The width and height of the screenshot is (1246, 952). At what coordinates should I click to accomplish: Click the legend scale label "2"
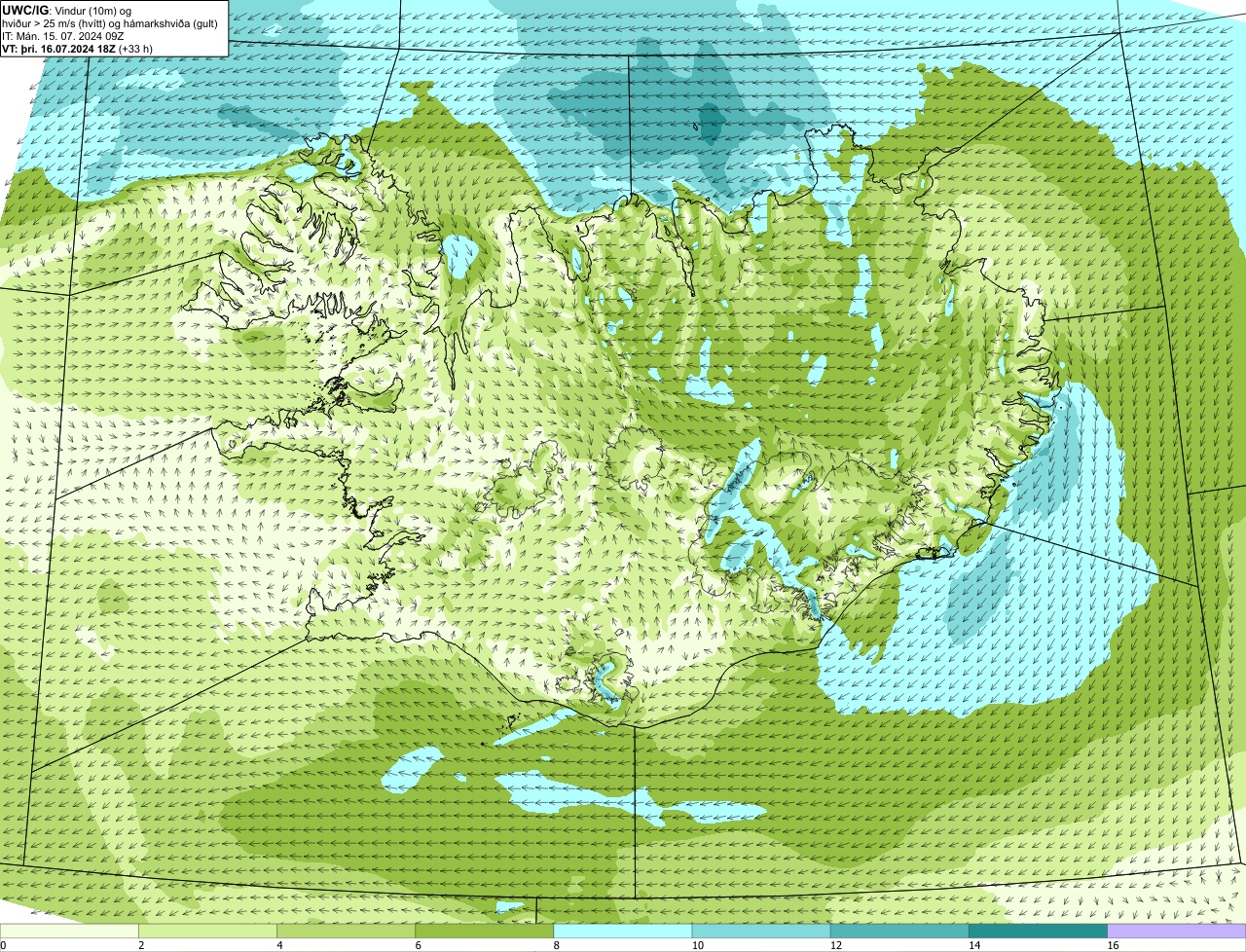pyautogui.click(x=141, y=945)
